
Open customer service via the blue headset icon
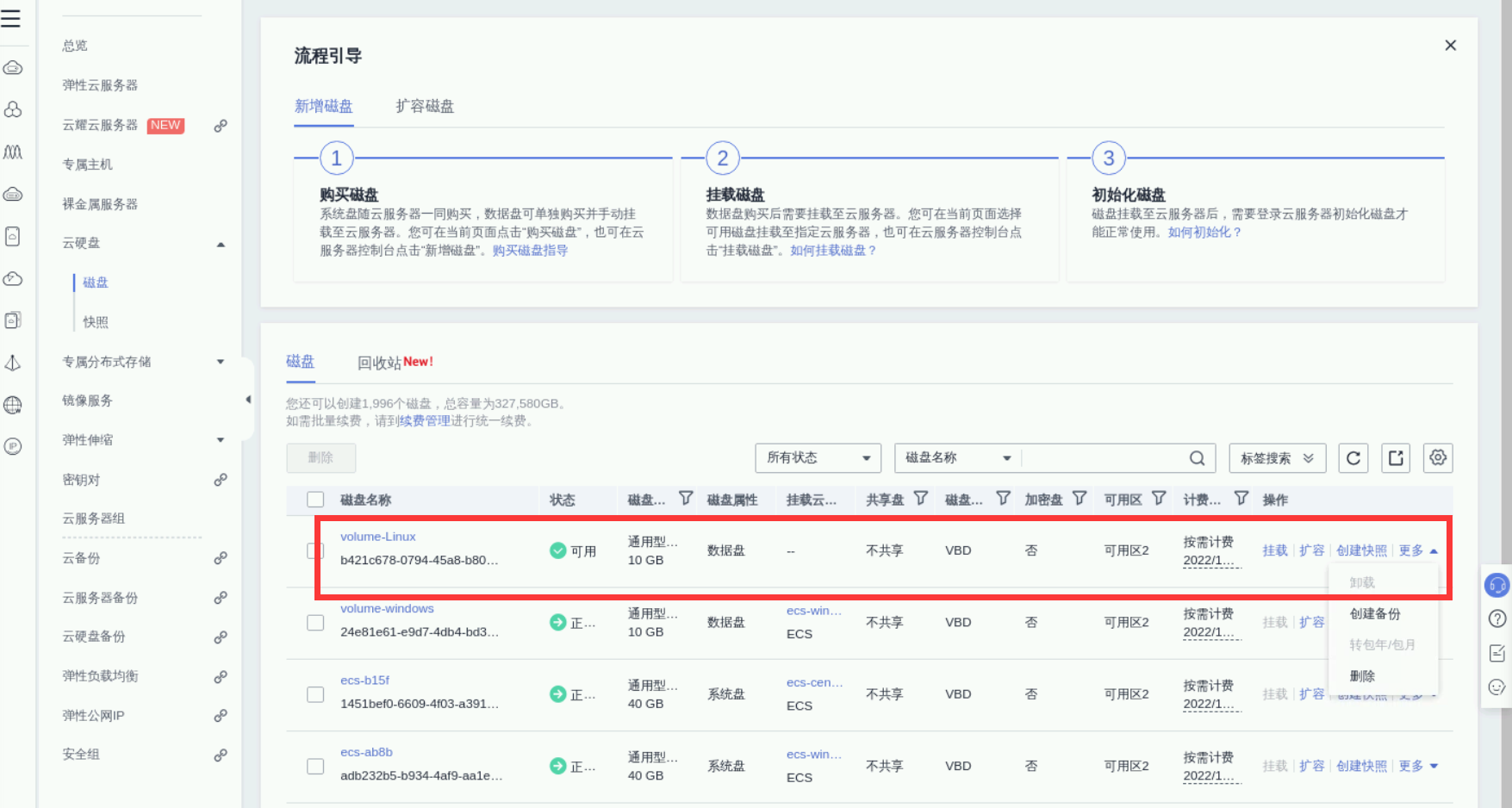[1497, 586]
